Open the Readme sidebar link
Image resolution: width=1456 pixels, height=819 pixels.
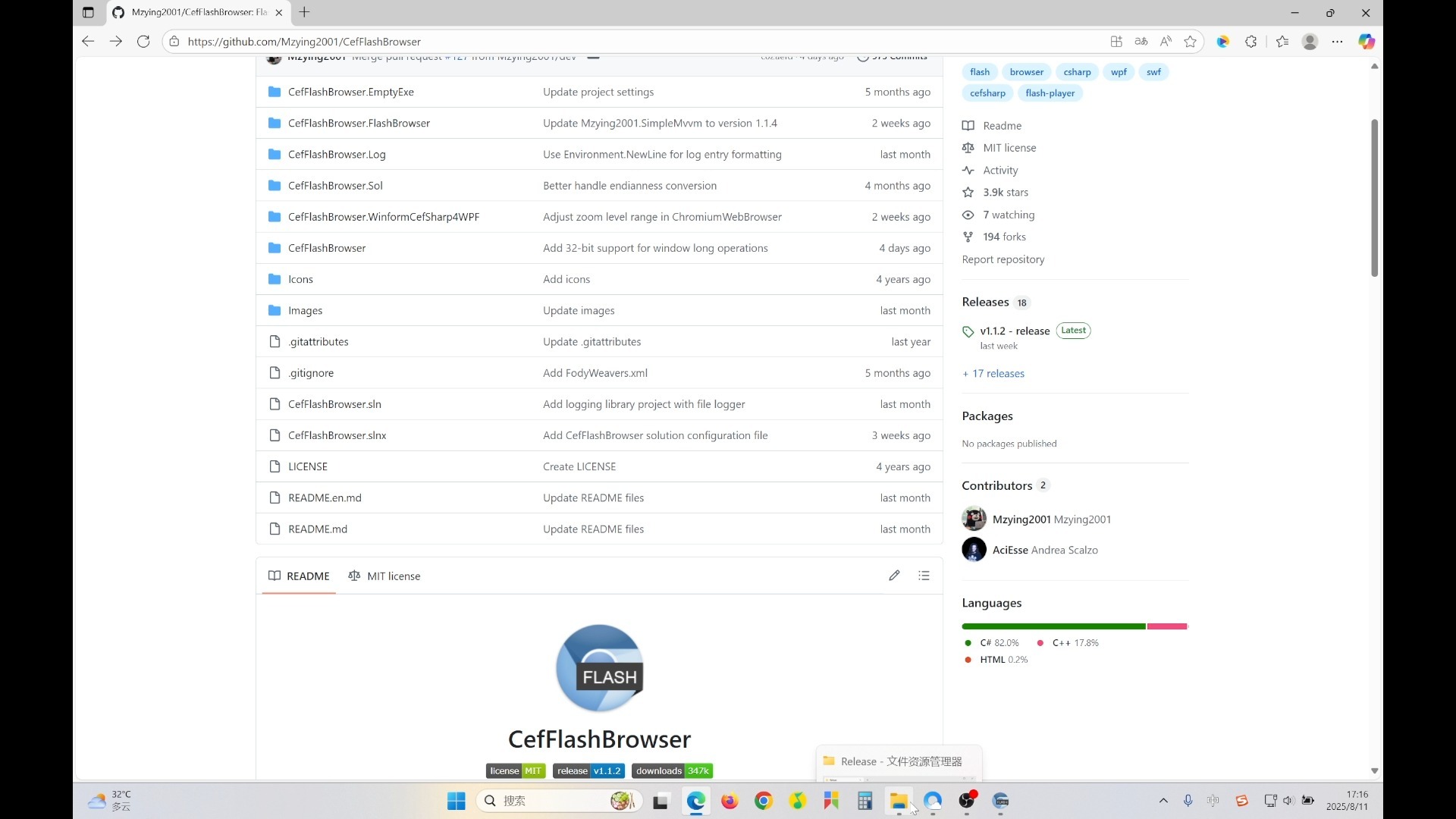(x=992, y=126)
